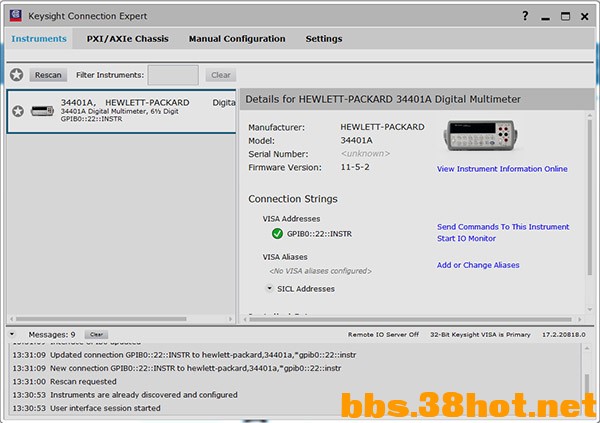Screen dimensions: 600x423
Task: Open the Add or Change Aliases link
Action: (478, 265)
